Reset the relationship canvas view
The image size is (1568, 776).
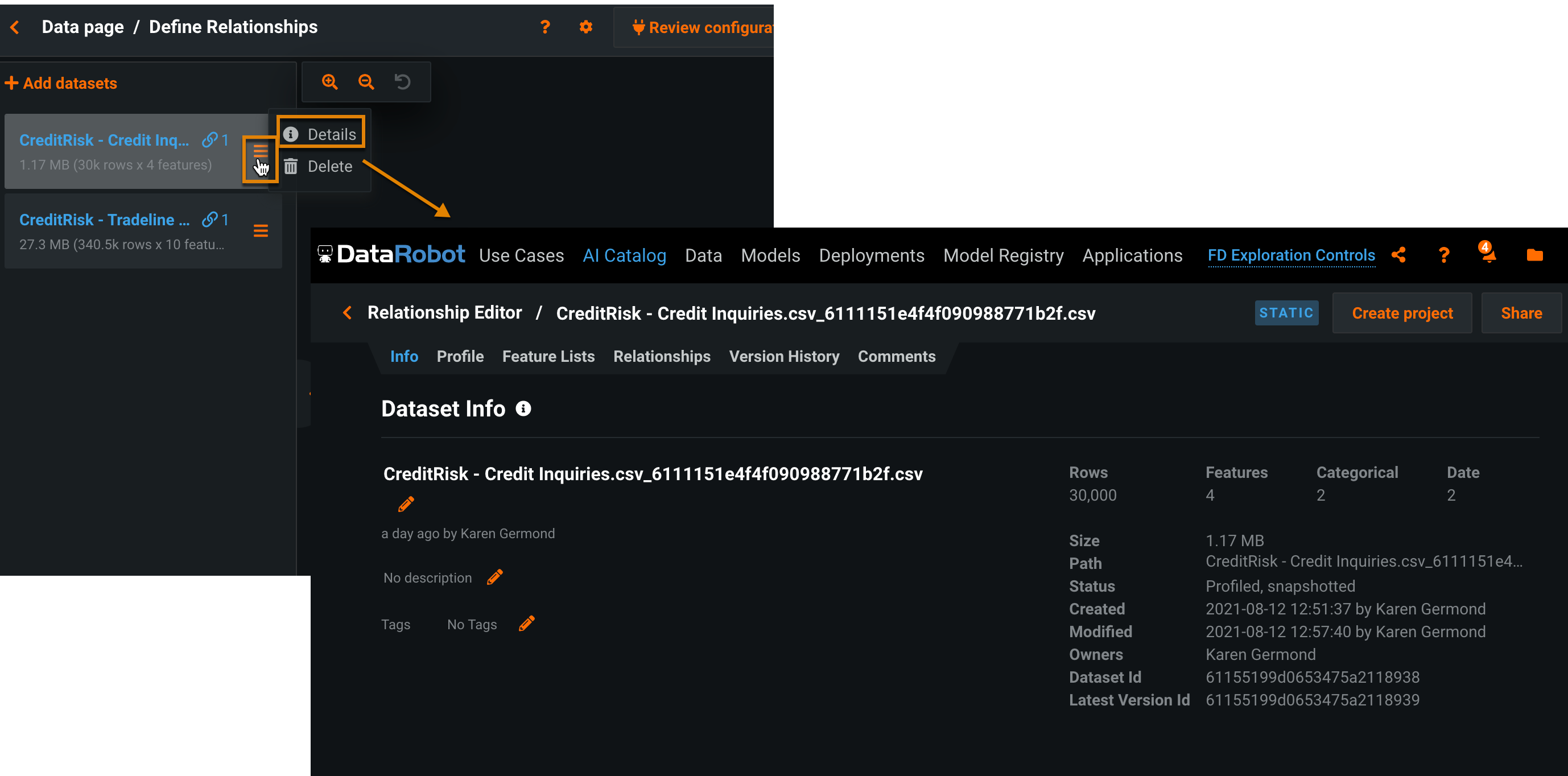pyautogui.click(x=402, y=82)
